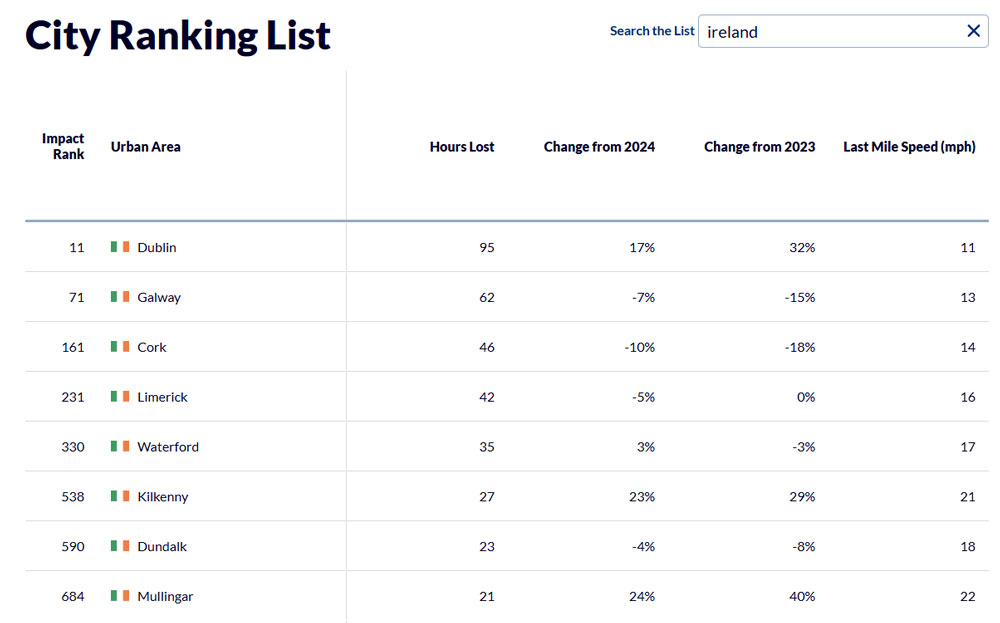Select the Kilkenny urban area name

tap(163, 497)
